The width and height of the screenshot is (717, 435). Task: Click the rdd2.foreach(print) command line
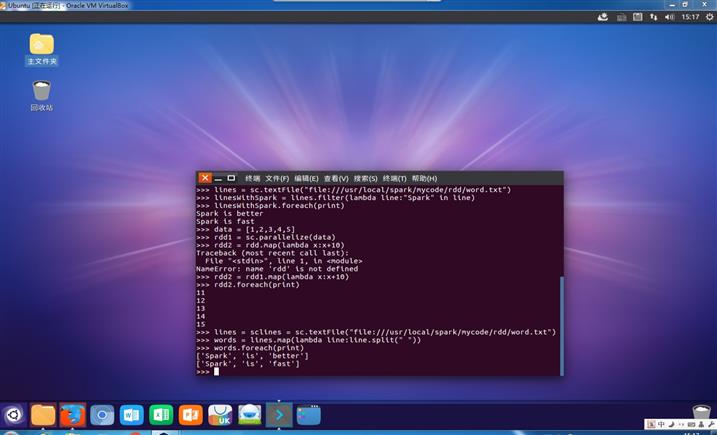[248, 285]
